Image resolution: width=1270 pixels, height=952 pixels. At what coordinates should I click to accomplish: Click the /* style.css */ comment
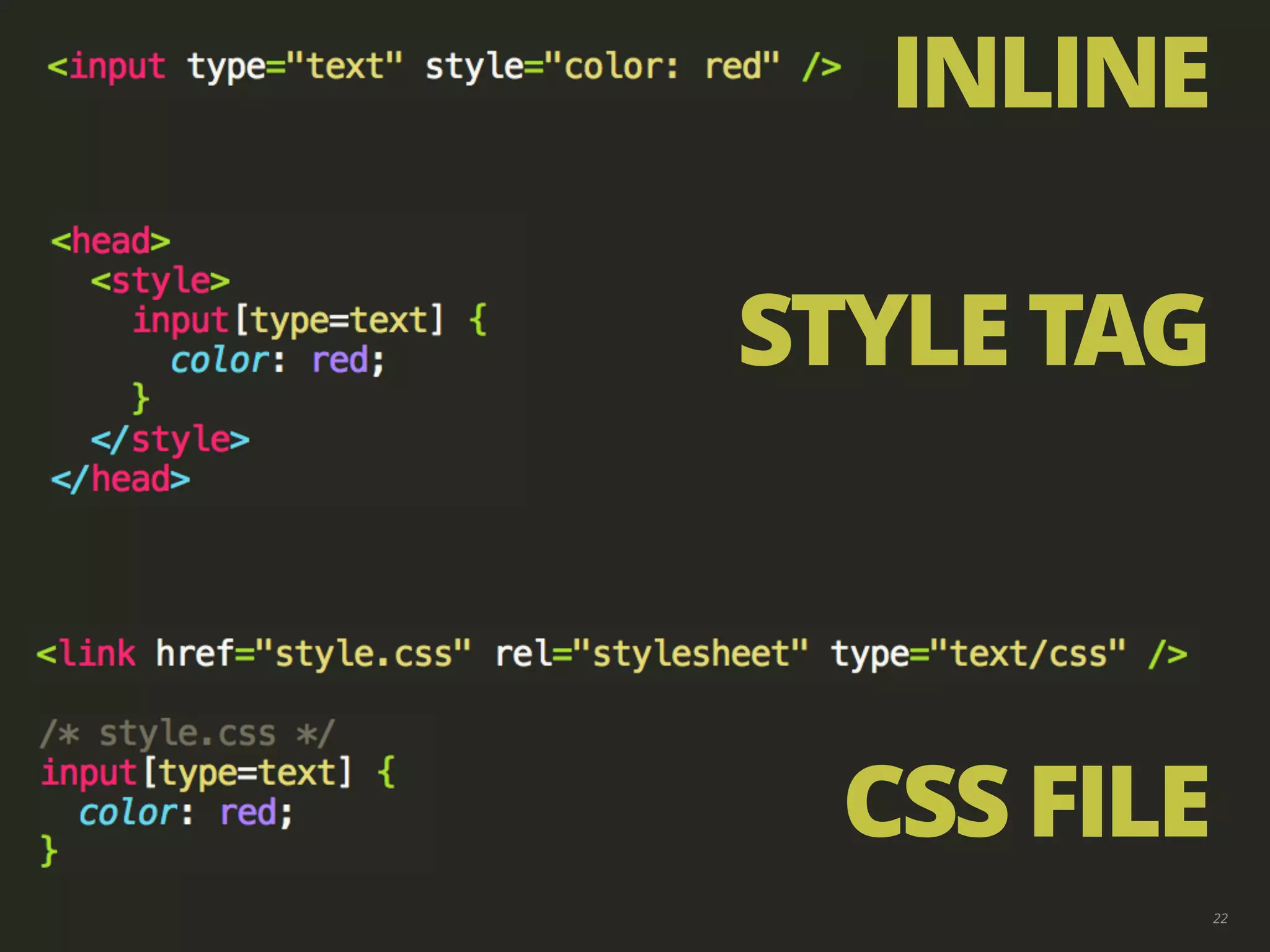(187, 734)
